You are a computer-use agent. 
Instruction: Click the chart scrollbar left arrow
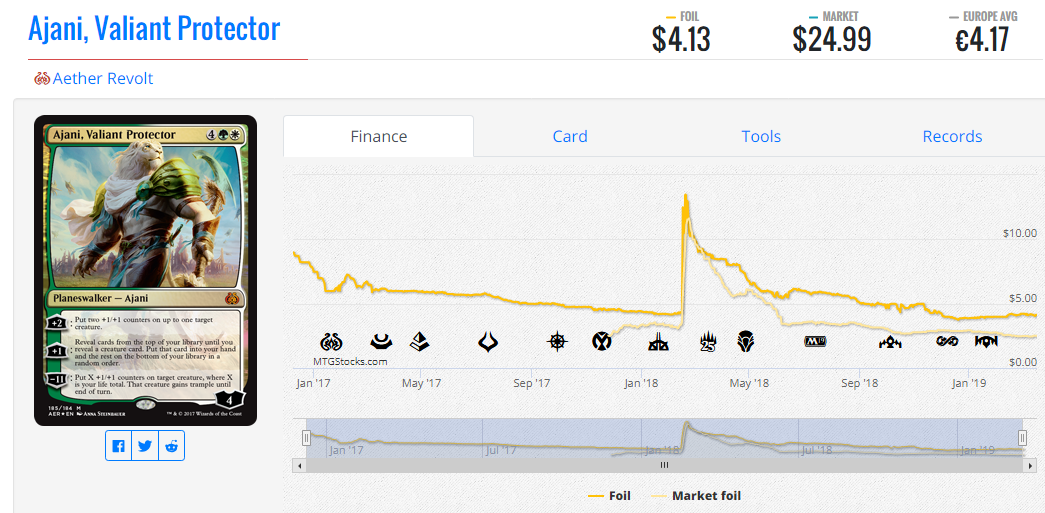[x=299, y=466]
